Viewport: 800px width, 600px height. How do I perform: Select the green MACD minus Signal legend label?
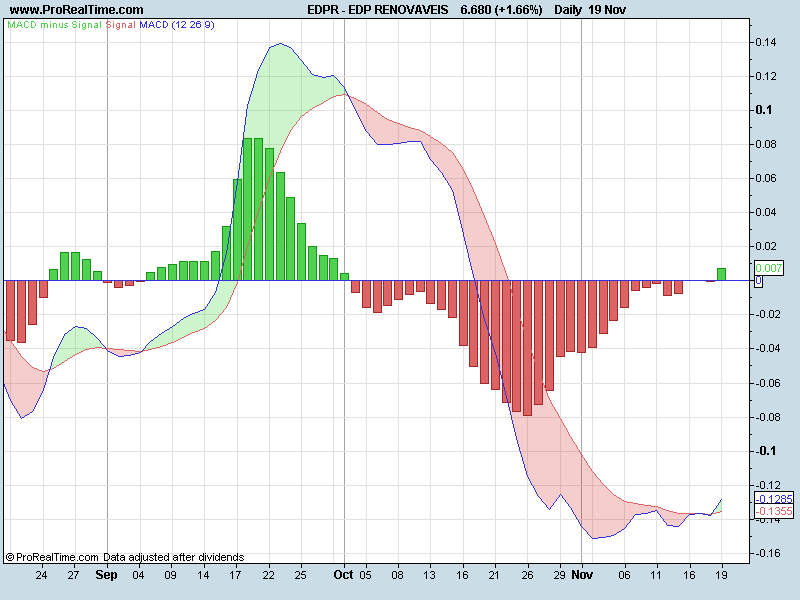(55, 24)
